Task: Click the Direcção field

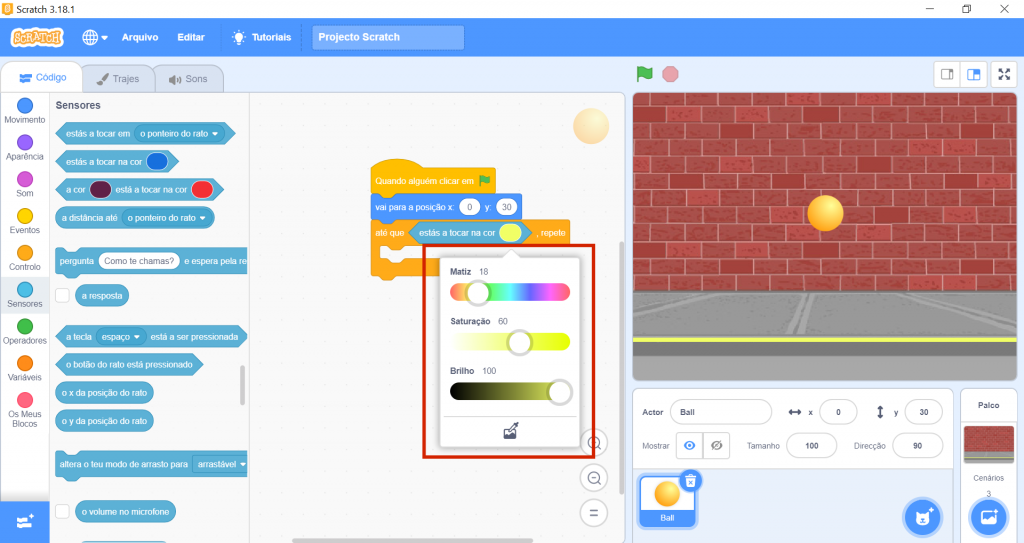Action: [918, 446]
